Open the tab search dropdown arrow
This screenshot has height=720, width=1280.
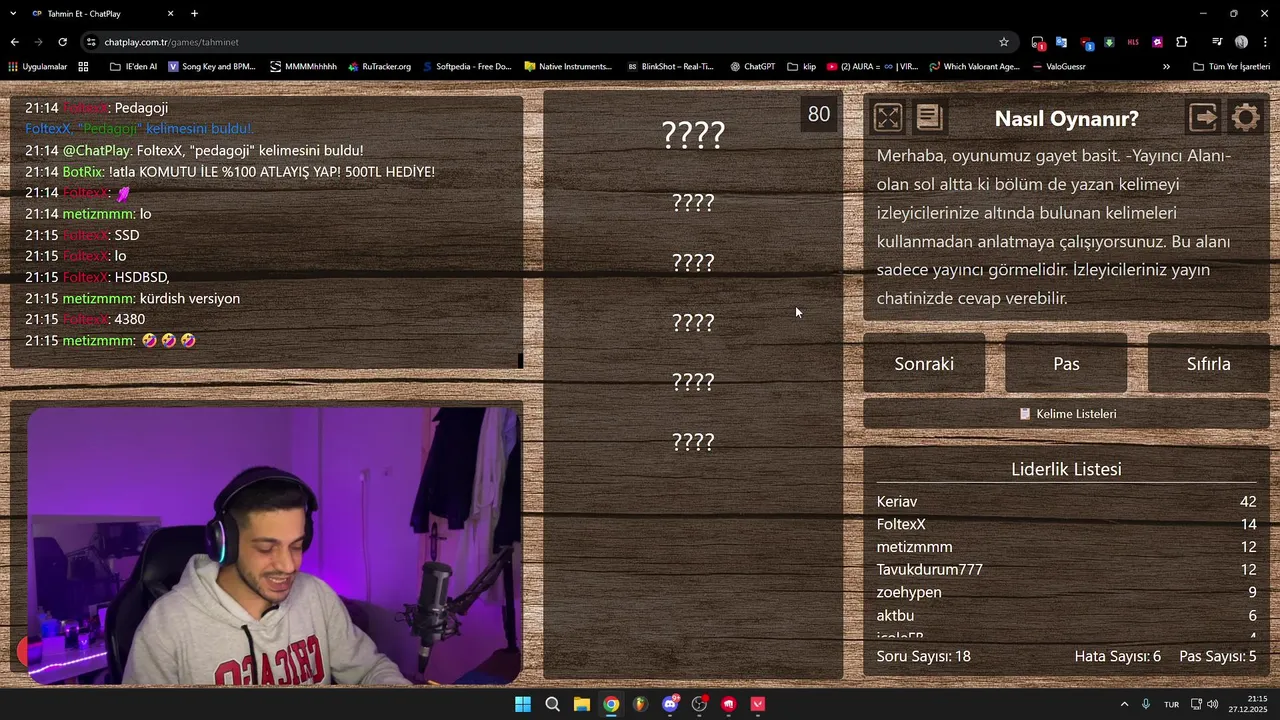tap(12, 13)
